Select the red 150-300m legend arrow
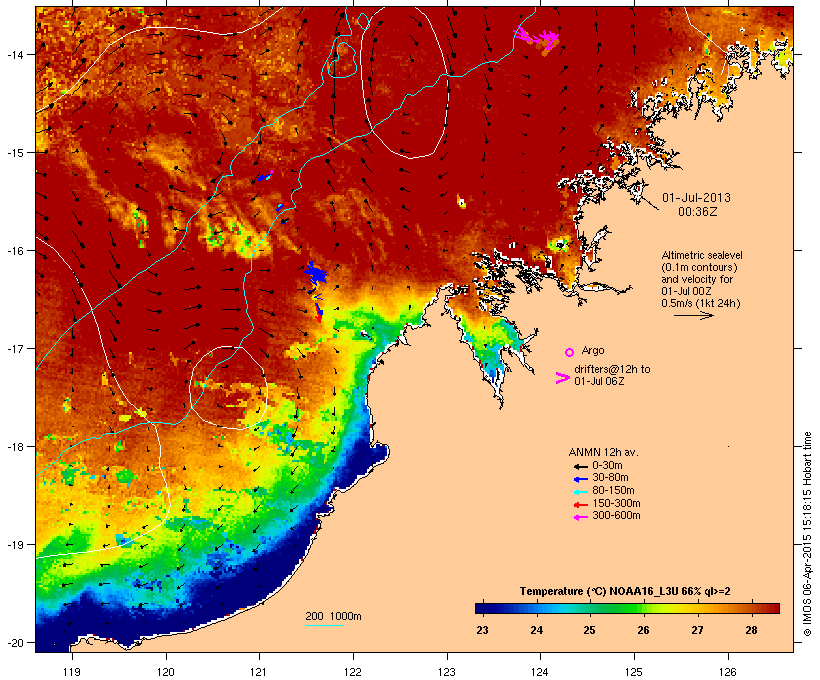Screen dimensions: 820x680 pos(580,504)
